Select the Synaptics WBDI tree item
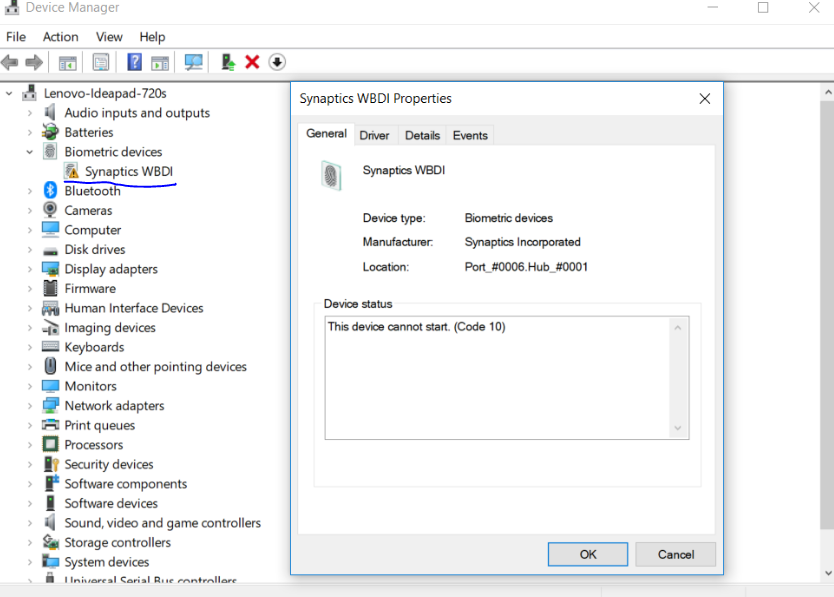 tap(129, 171)
